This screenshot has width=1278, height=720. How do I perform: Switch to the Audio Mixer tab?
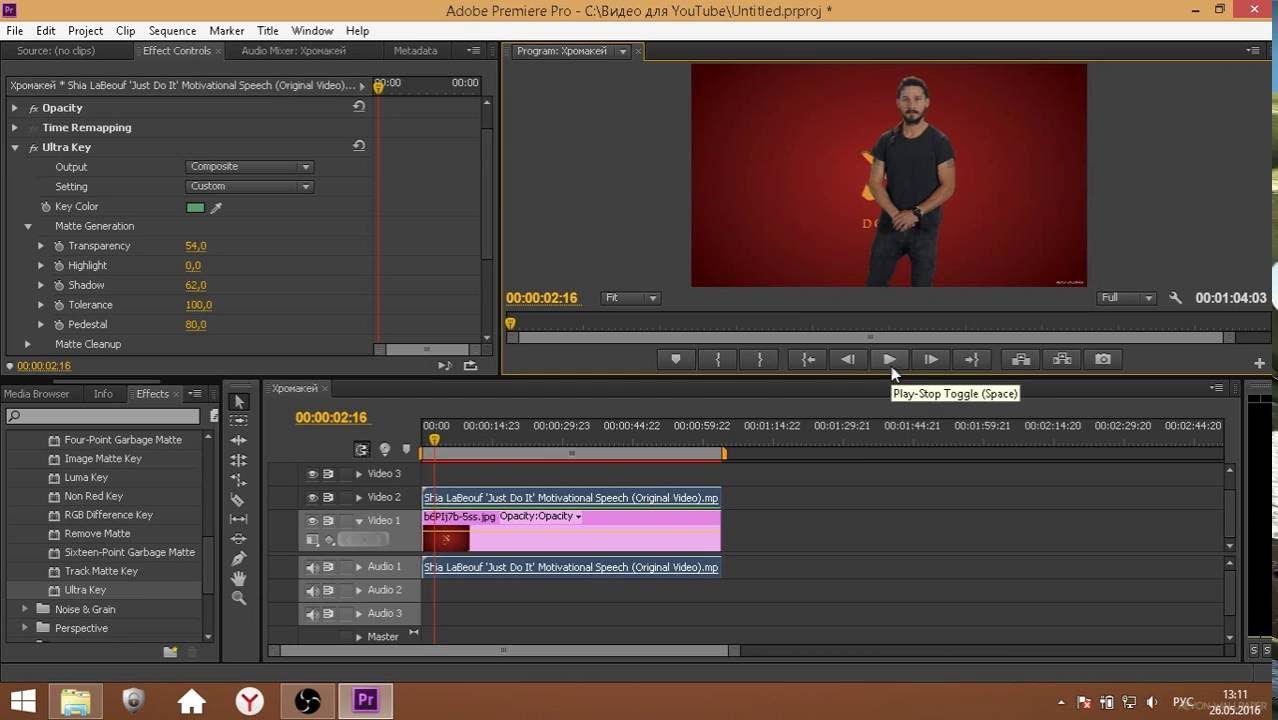(293, 51)
